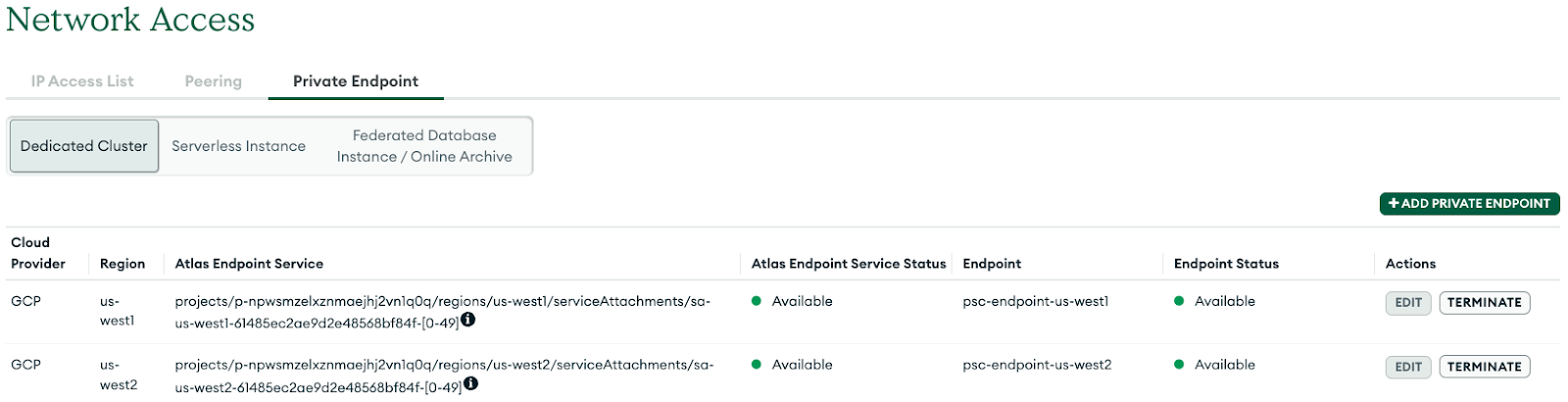Click the us-west2 service attachment path
This screenshot has width=1568, height=402.
pos(444,366)
